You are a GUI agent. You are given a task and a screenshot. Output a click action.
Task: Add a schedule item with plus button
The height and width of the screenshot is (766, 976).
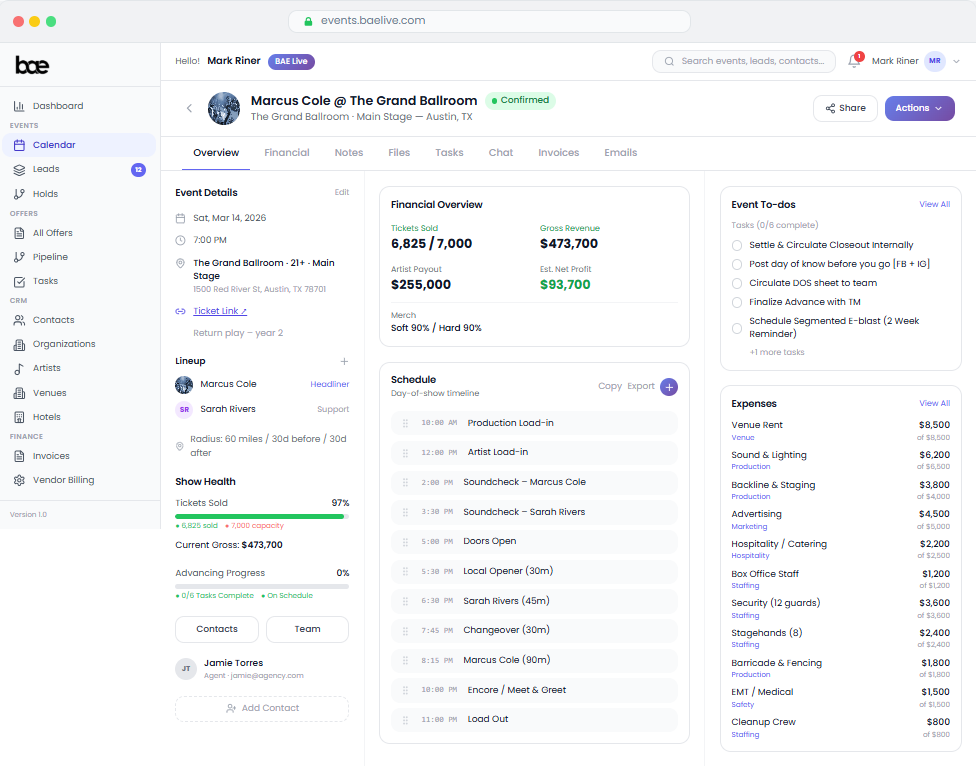(x=668, y=387)
